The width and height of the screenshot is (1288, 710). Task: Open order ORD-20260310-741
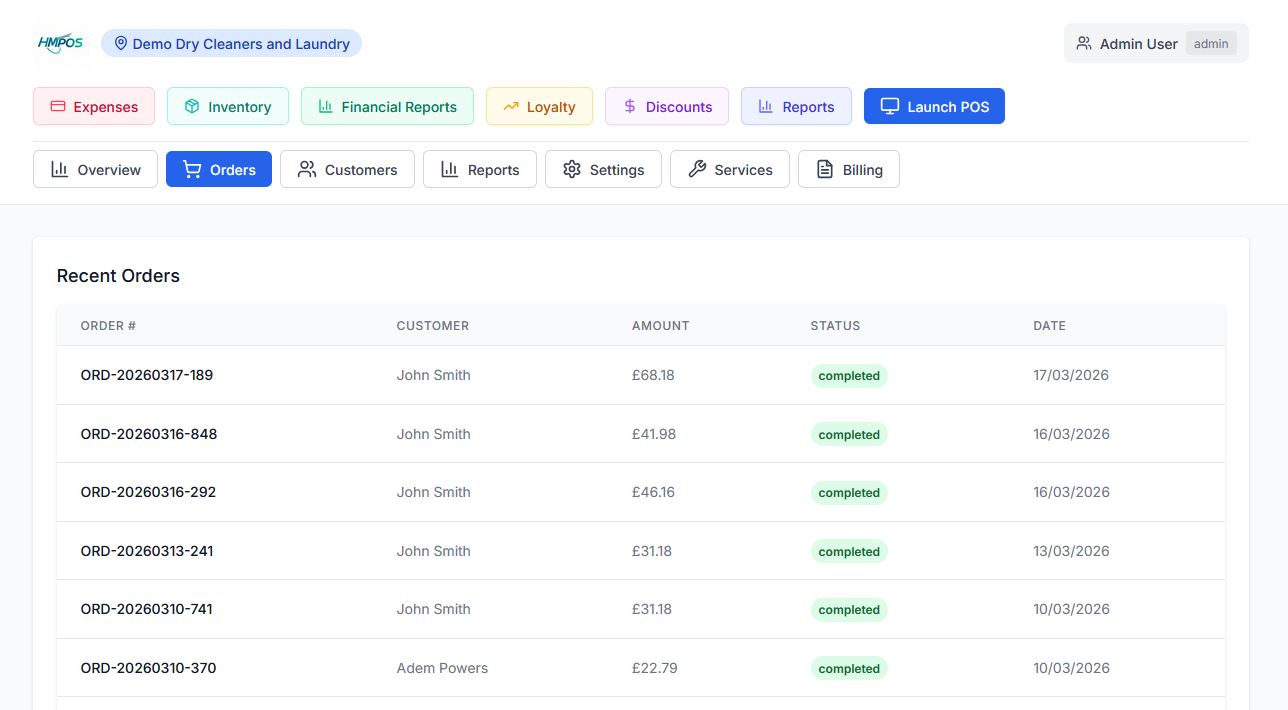tap(147, 609)
